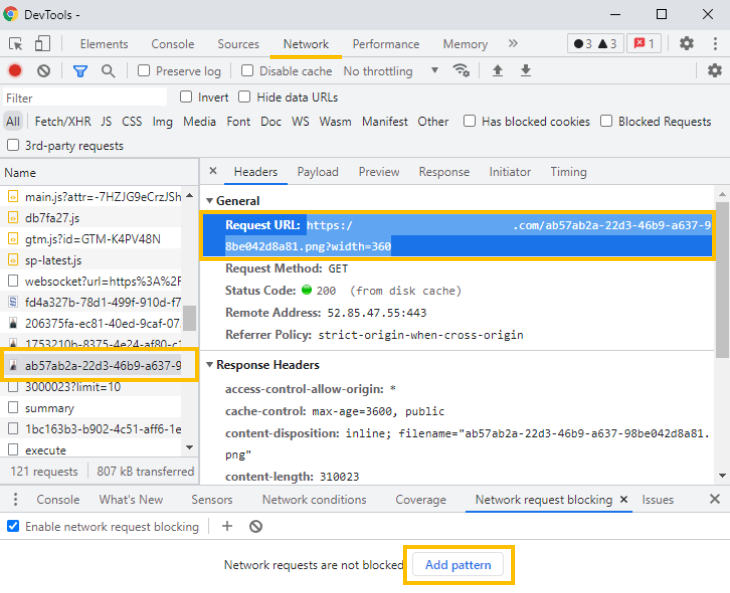
Task: Toggle the network filter funnel icon
Action: coord(80,71)
